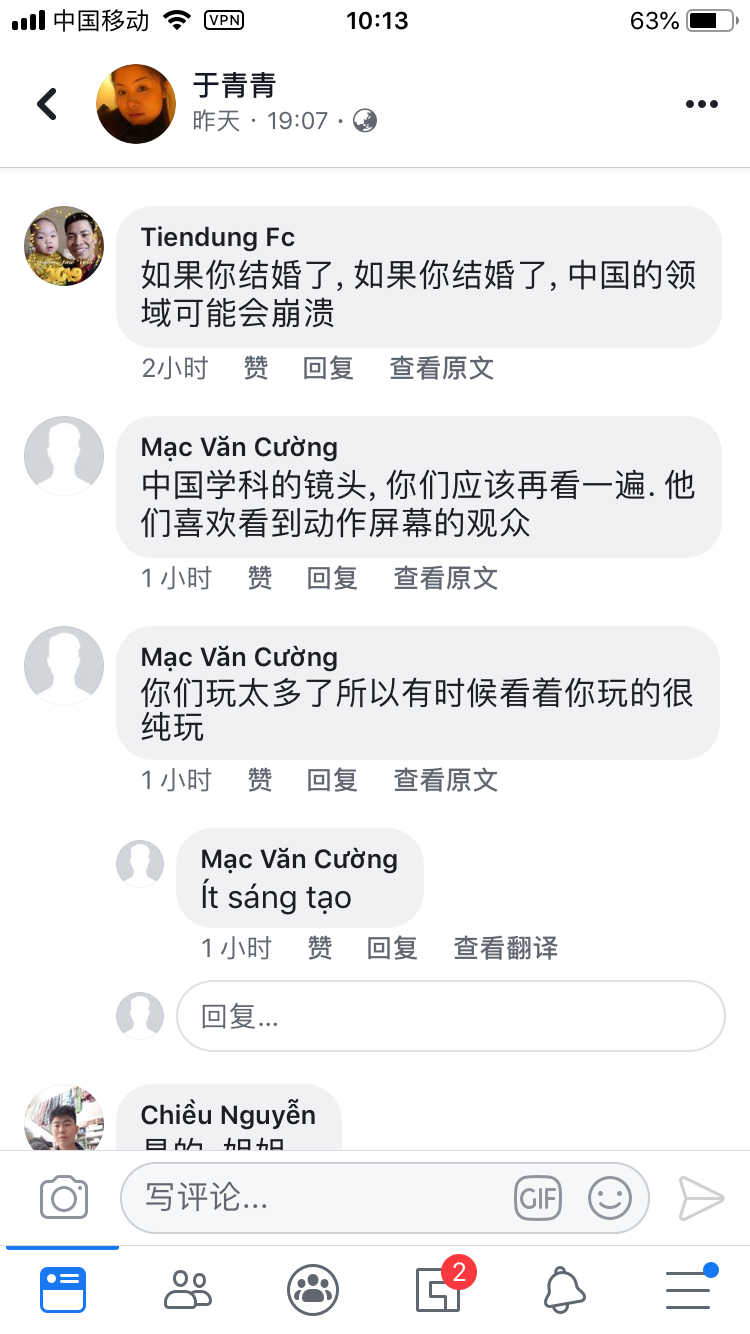The image size is (750, 1334).
Task: Open Marketplace tab with badge 2
Action: [x=440, y=1288]
